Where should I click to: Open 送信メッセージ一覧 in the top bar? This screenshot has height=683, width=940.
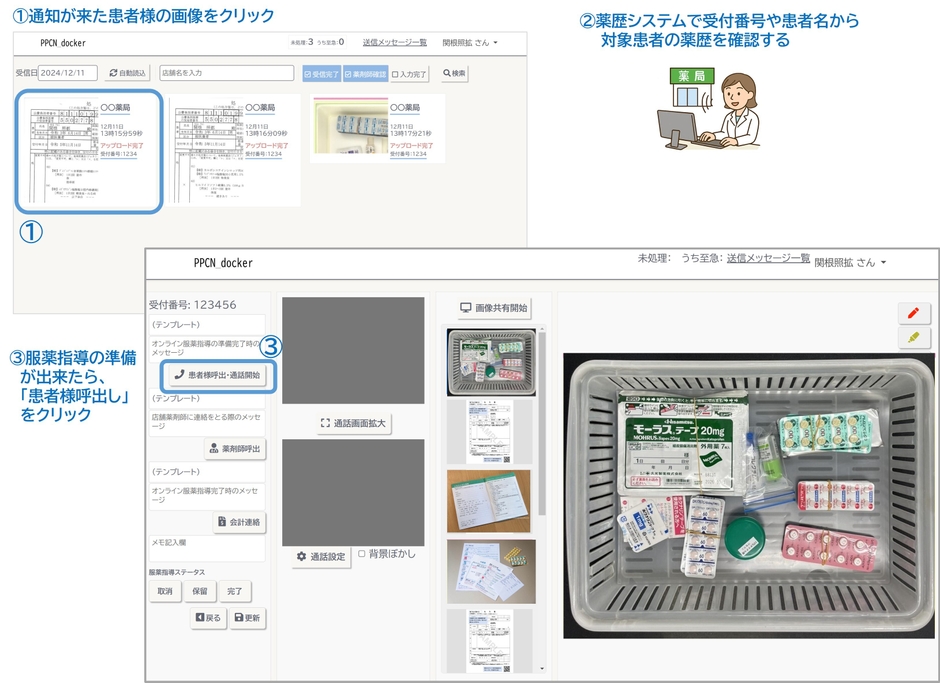click(x=393, y=43)
